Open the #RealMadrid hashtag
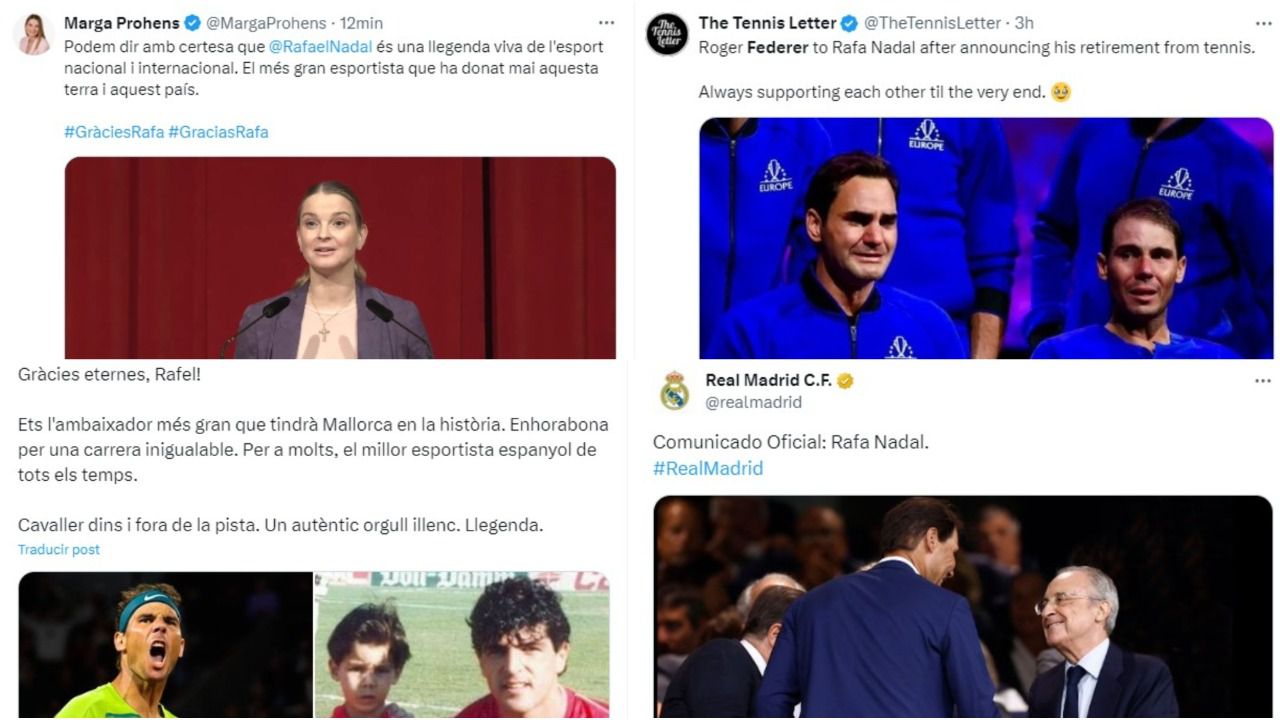 708,468
